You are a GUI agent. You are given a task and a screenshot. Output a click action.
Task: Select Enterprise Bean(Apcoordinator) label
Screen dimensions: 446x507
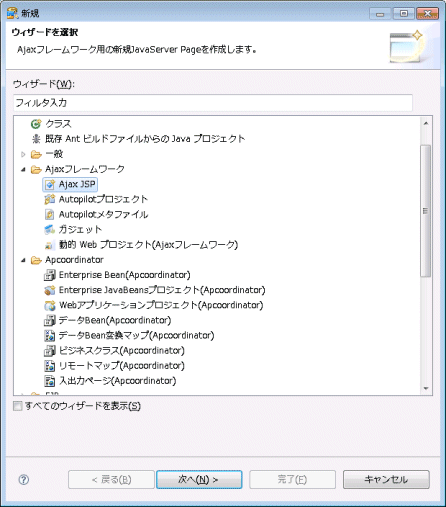pos(125,275)
